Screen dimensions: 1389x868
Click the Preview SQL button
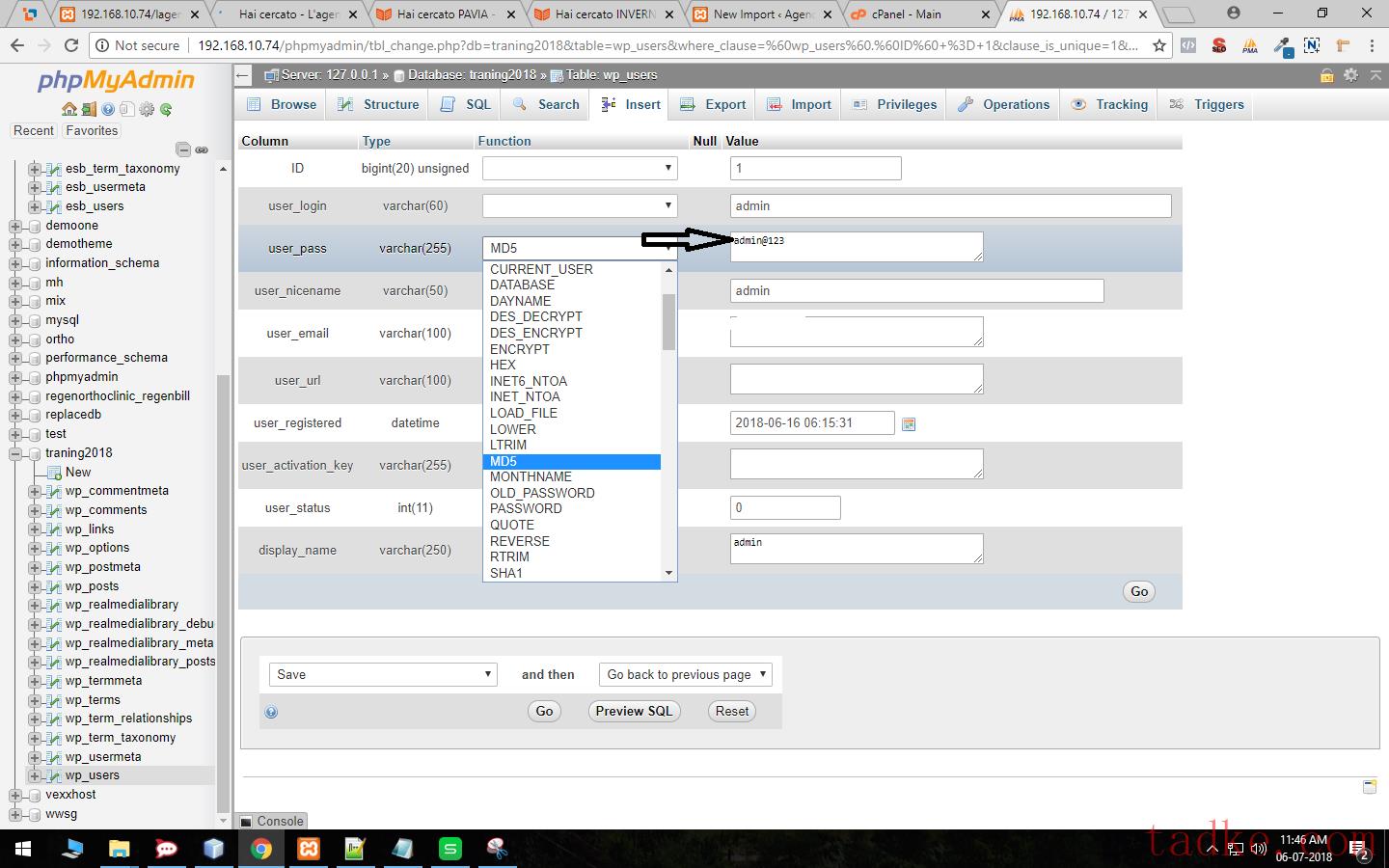(634, 711)
